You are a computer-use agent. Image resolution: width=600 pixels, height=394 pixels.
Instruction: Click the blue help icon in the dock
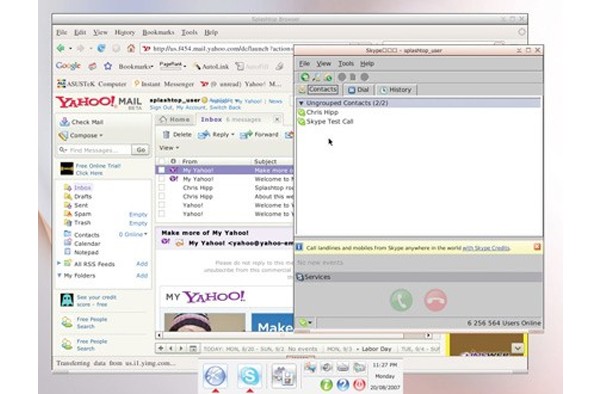click(343, 384)
